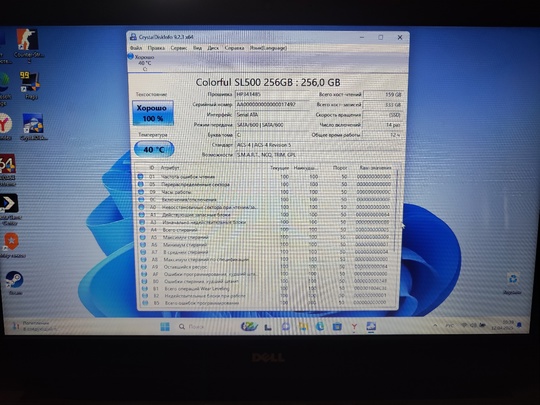Click the status icon of attribute A9 row

click(x=143, y=267)
